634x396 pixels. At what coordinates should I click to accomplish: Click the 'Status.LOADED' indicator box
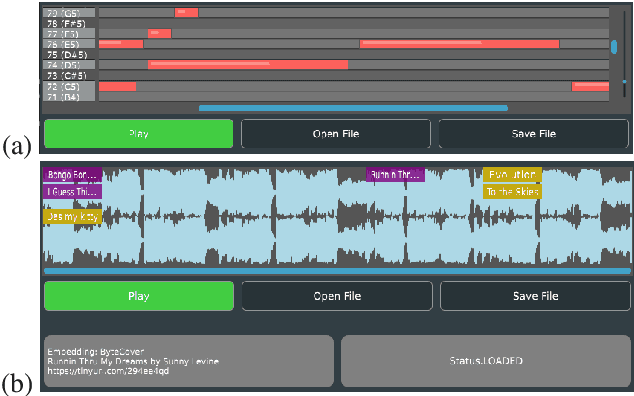(486, 360)
